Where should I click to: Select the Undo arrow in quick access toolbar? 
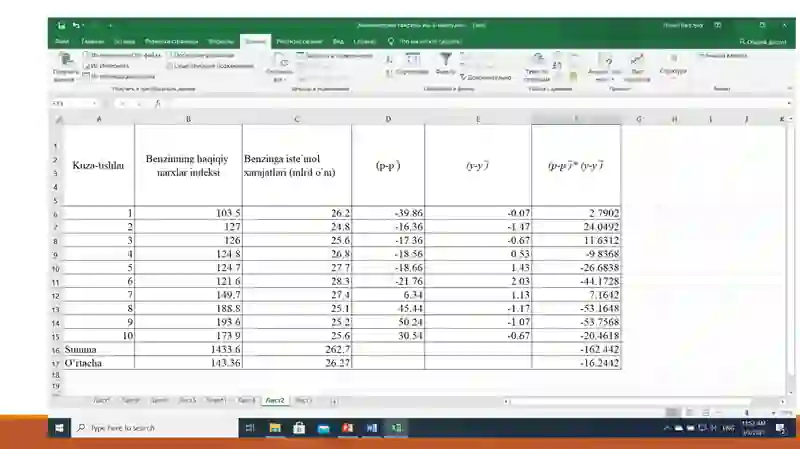[x=76, y=25]
